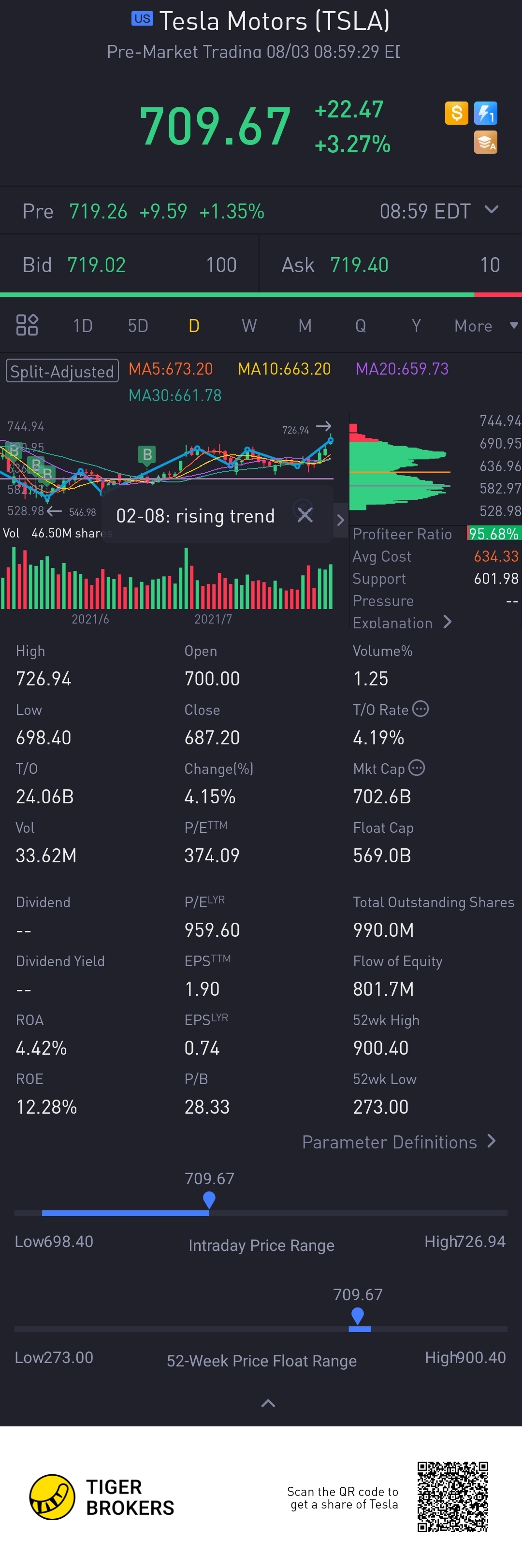Tap the bid/ask ratio bar
Viewport: 522px width, 1568px height.
tap(261, 295)
